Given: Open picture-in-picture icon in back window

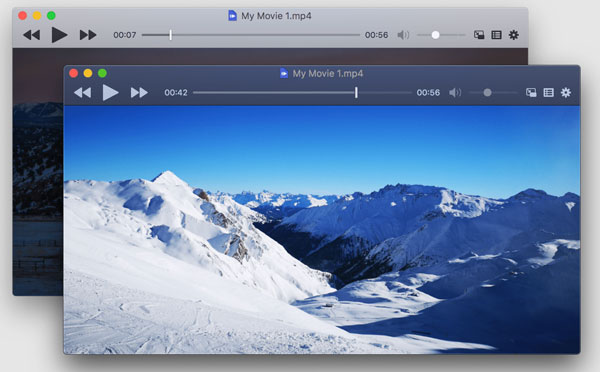Looking at the screenshot, I should click(x=479, y=35).
